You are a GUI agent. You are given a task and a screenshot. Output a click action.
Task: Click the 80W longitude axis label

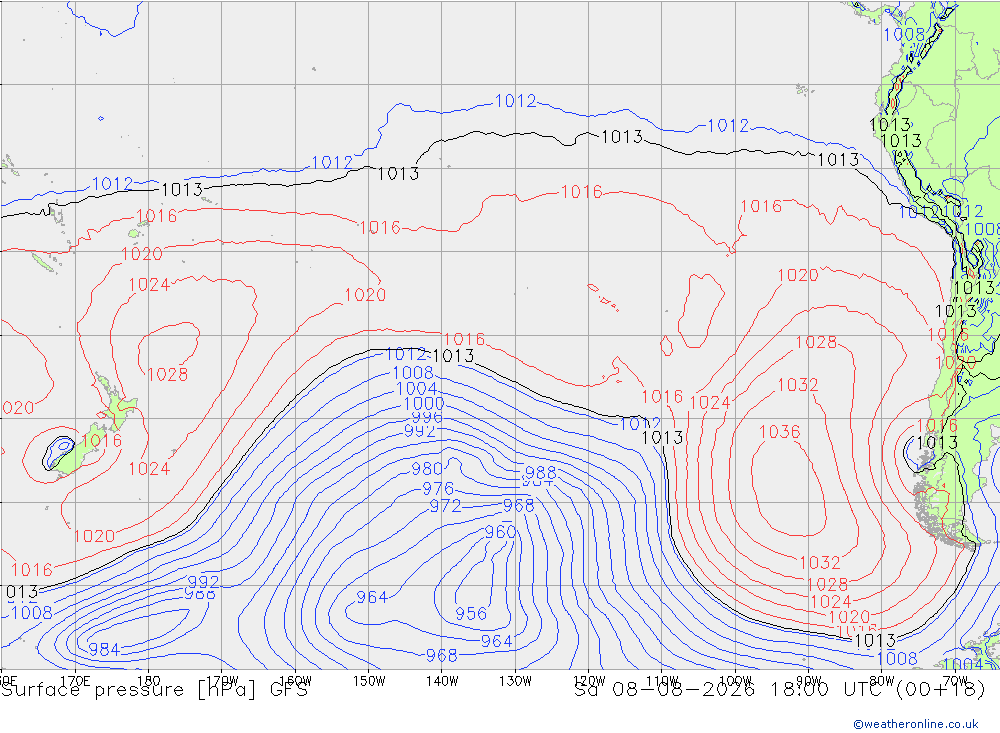point(882,681)
